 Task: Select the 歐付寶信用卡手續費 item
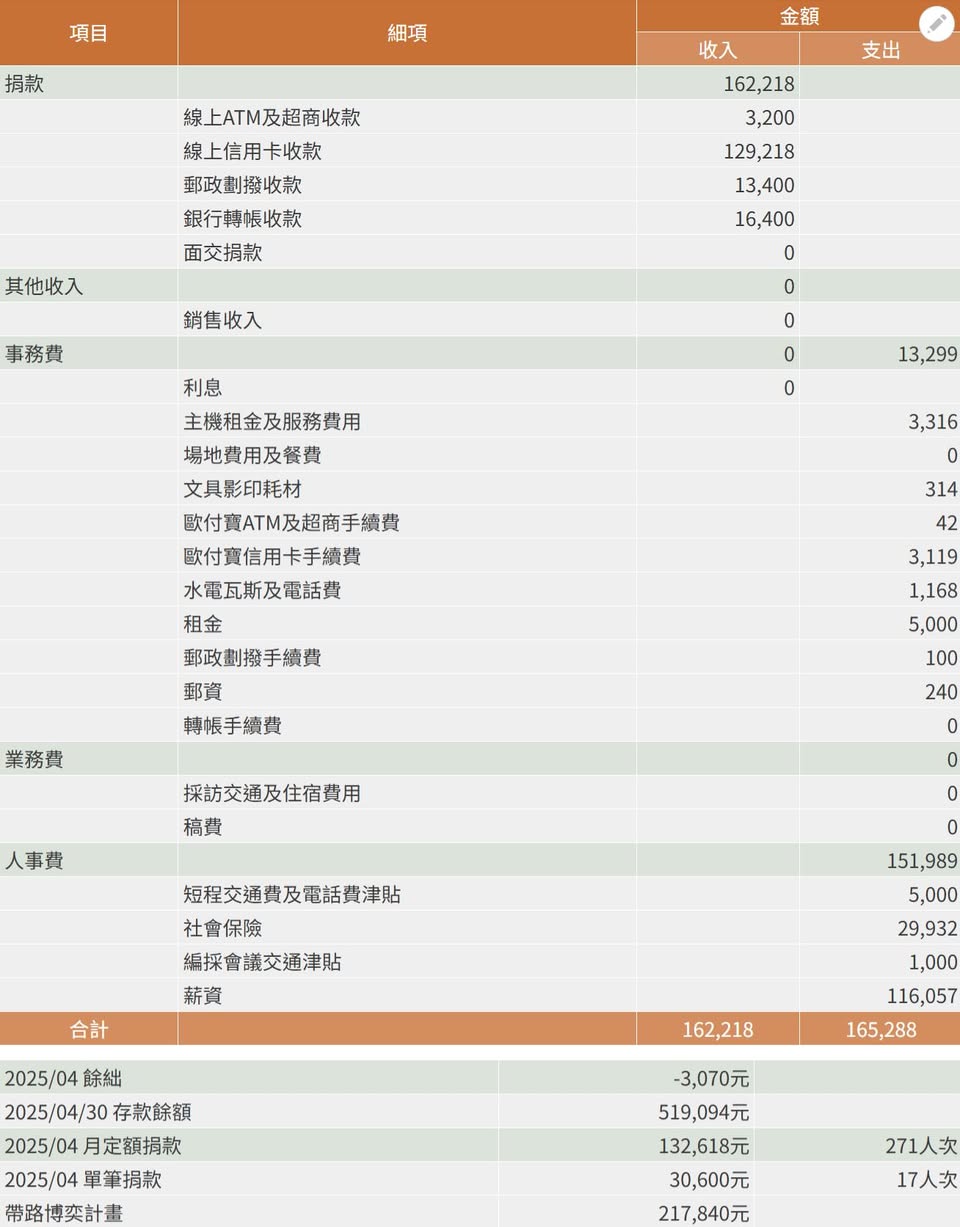click(x=271, y=557)
